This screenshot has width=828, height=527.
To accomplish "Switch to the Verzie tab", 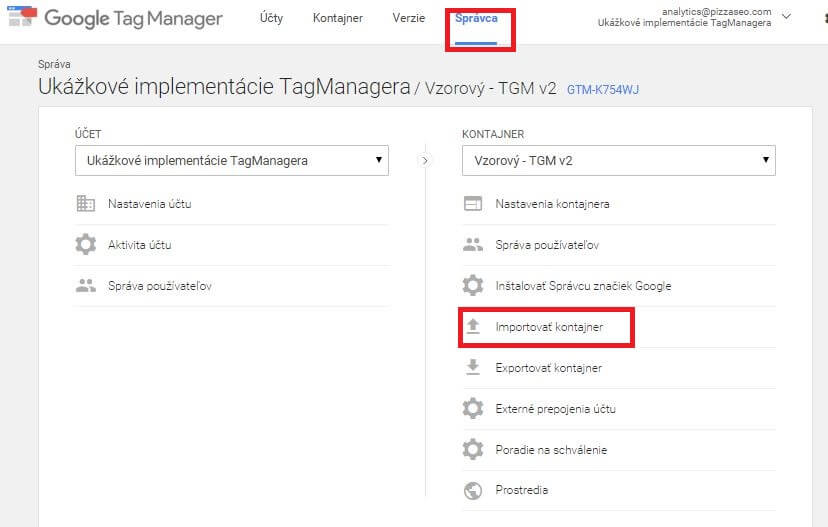I will click(x=409, y=18).
